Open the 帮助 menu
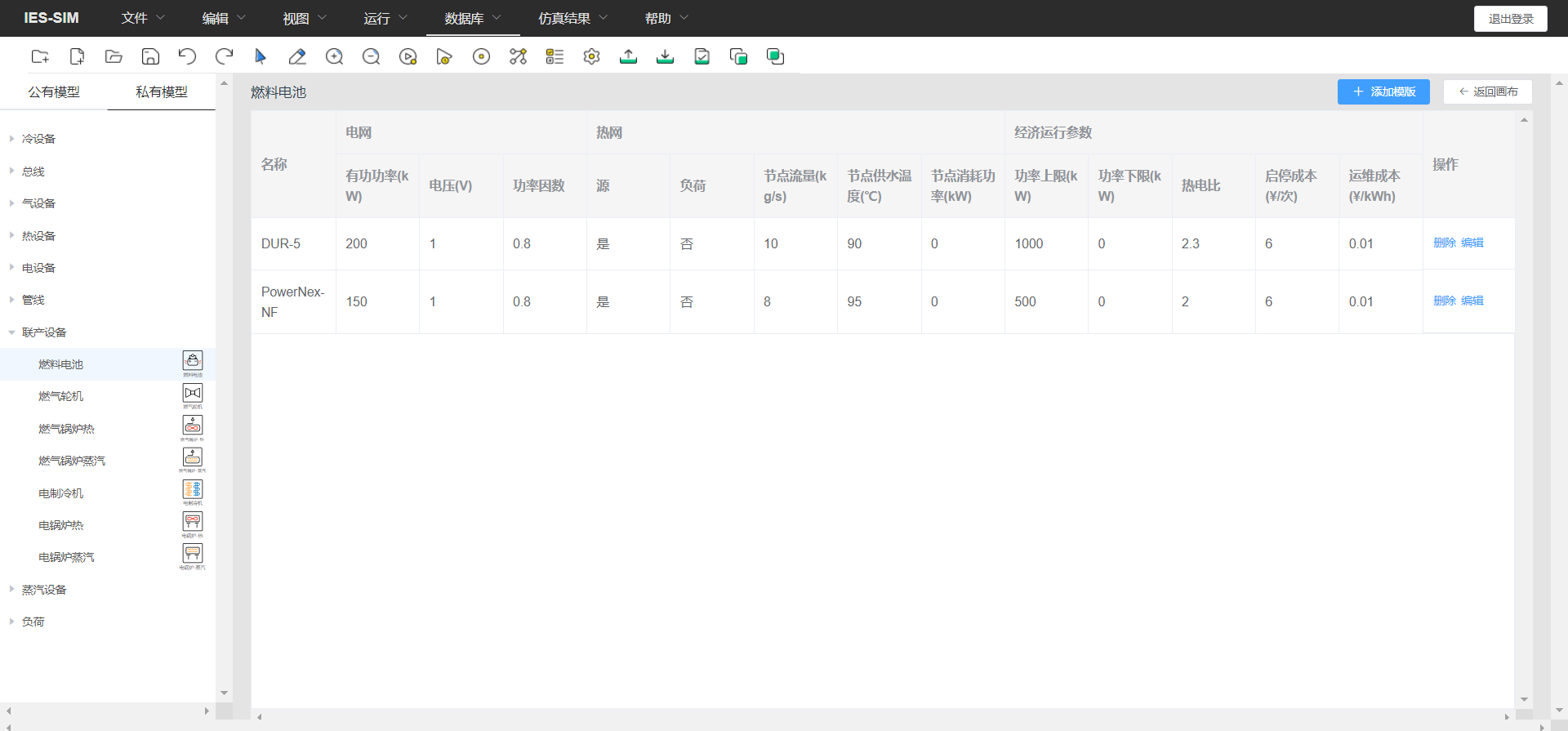1568x731 pixels. (x=666, y=18)
